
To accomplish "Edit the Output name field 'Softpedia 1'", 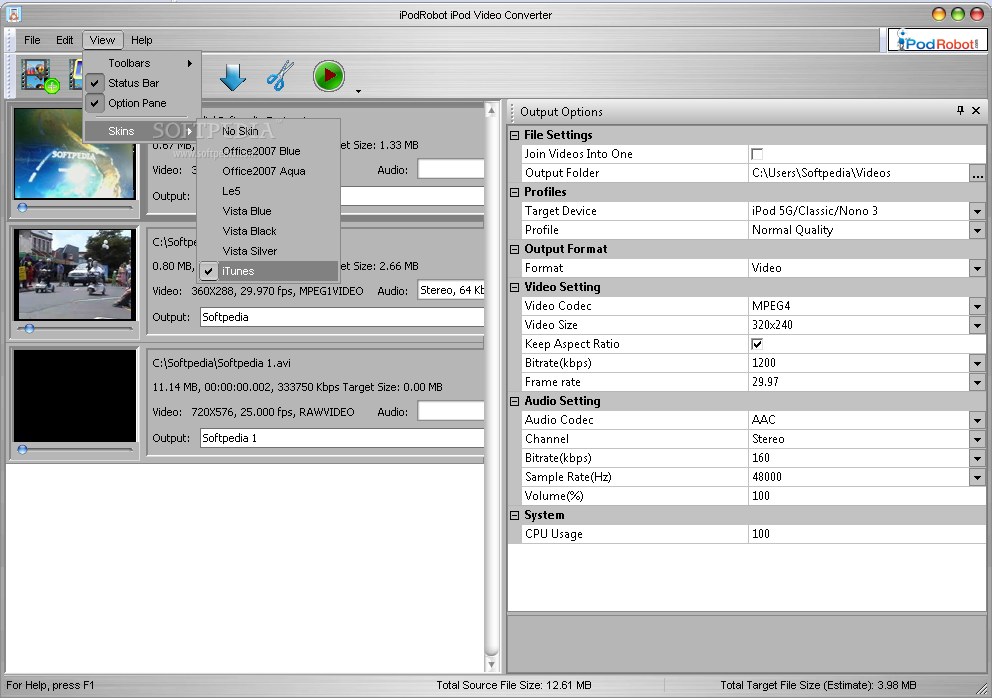I will click(342, 438).
